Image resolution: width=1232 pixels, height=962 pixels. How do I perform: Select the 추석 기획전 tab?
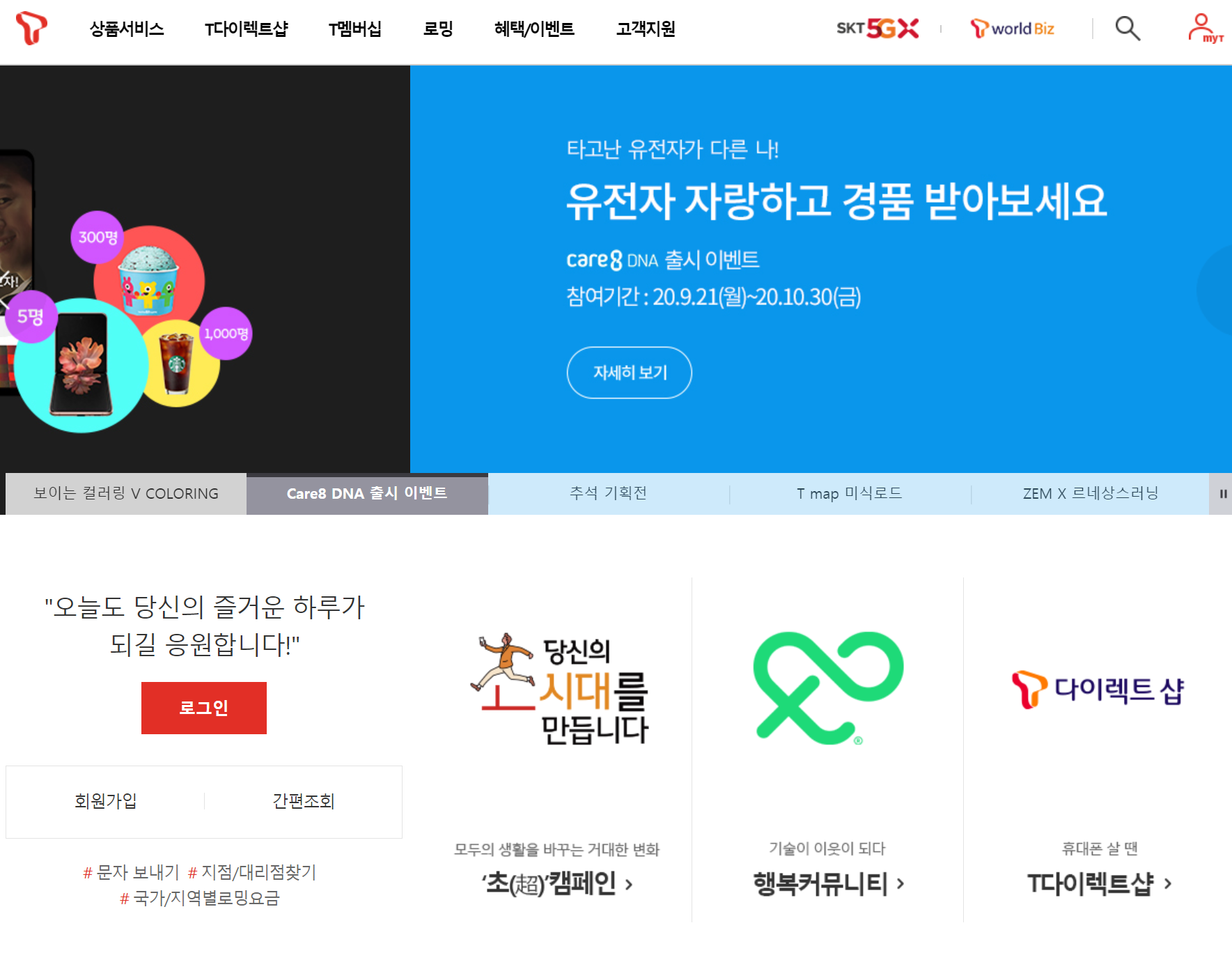coord(609,494)
